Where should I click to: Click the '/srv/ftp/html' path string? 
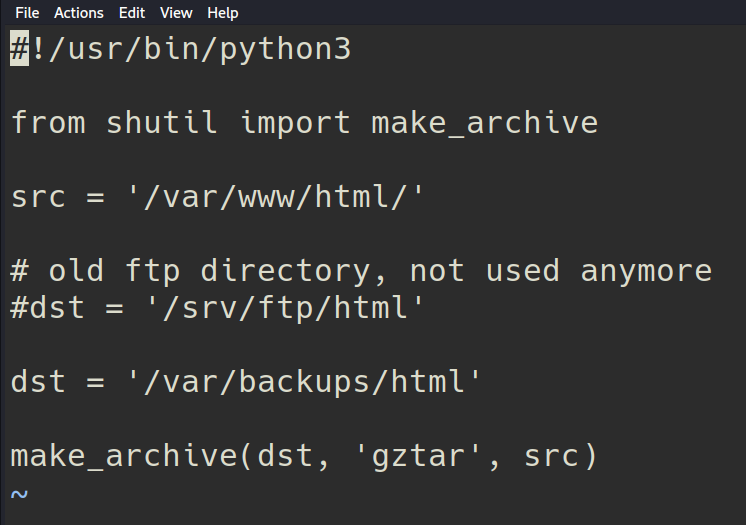click(x=276, y=308)
